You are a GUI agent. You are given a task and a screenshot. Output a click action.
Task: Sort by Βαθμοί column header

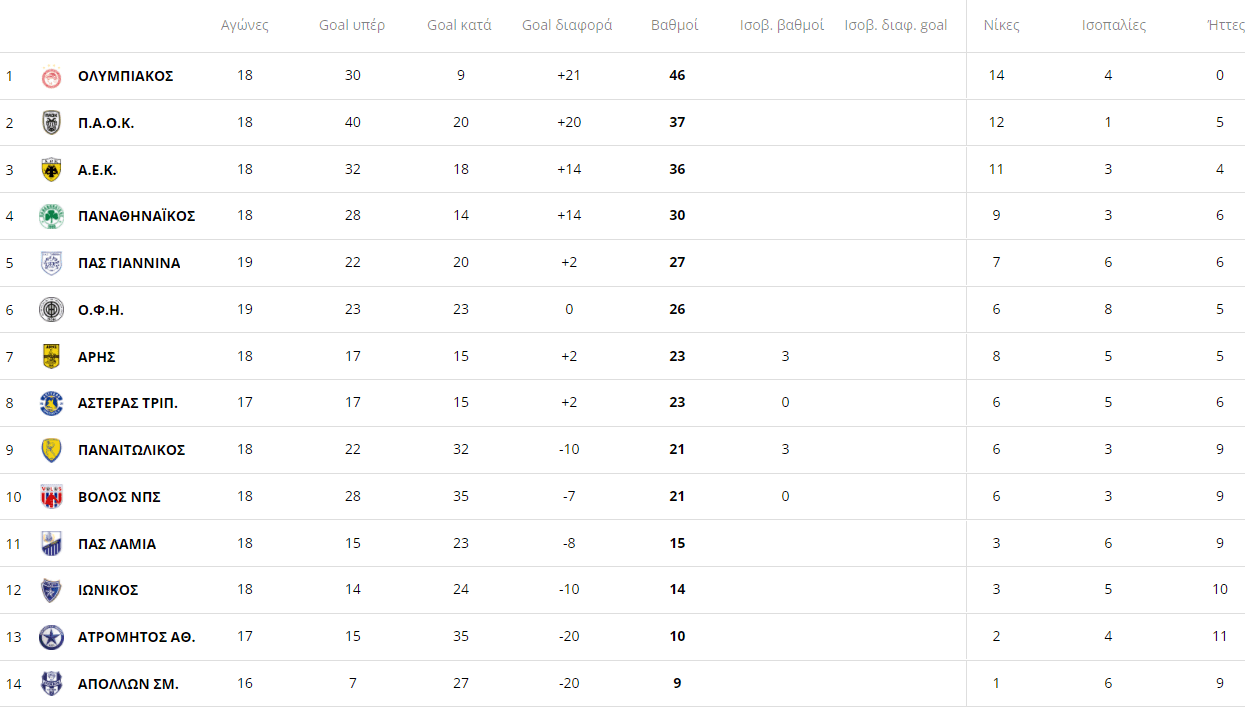675,25
